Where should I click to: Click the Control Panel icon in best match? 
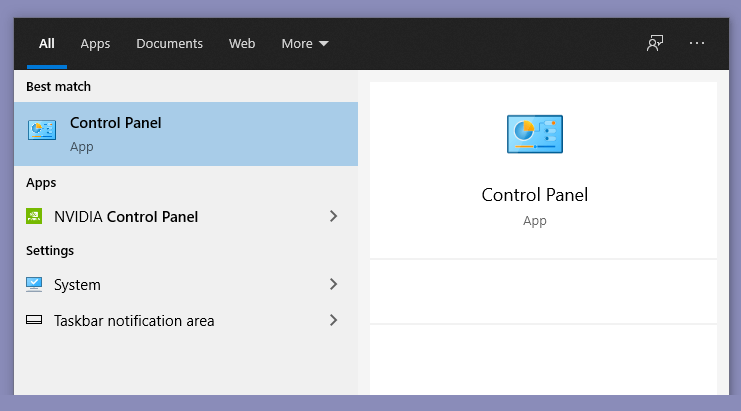42,130
